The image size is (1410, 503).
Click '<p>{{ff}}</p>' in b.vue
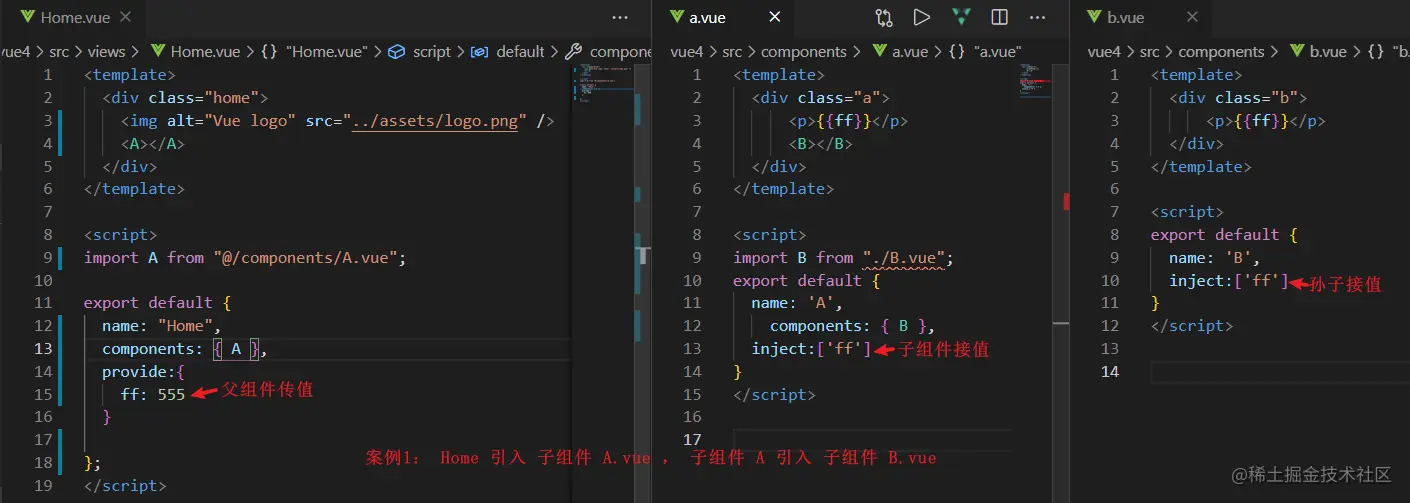pos(1265,121)
